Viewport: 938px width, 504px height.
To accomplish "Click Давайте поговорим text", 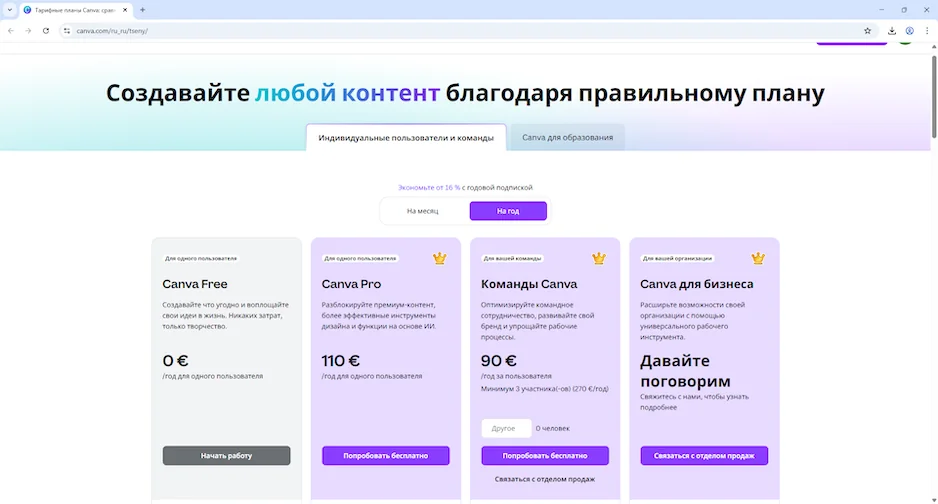I will (x=686, y=371).
